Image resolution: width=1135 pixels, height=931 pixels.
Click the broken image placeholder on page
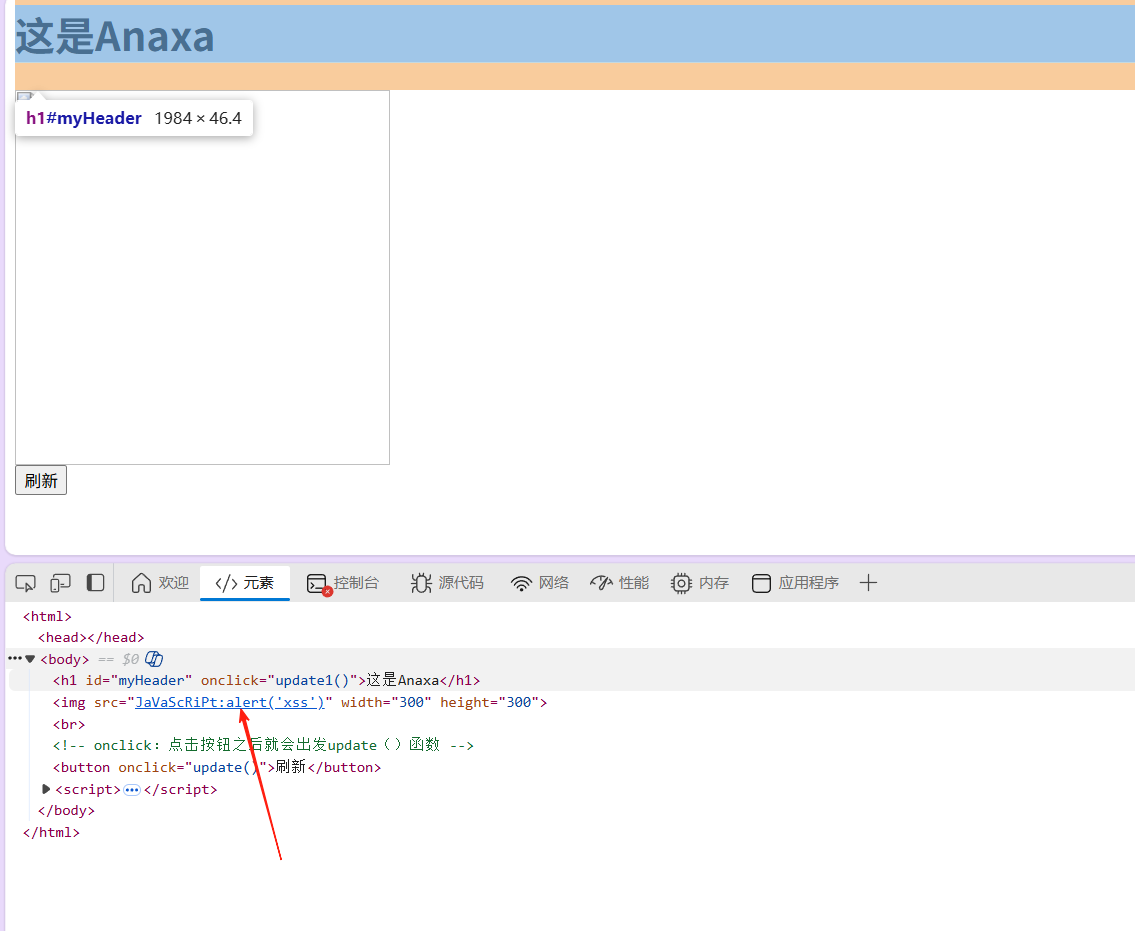pos(202,277)
